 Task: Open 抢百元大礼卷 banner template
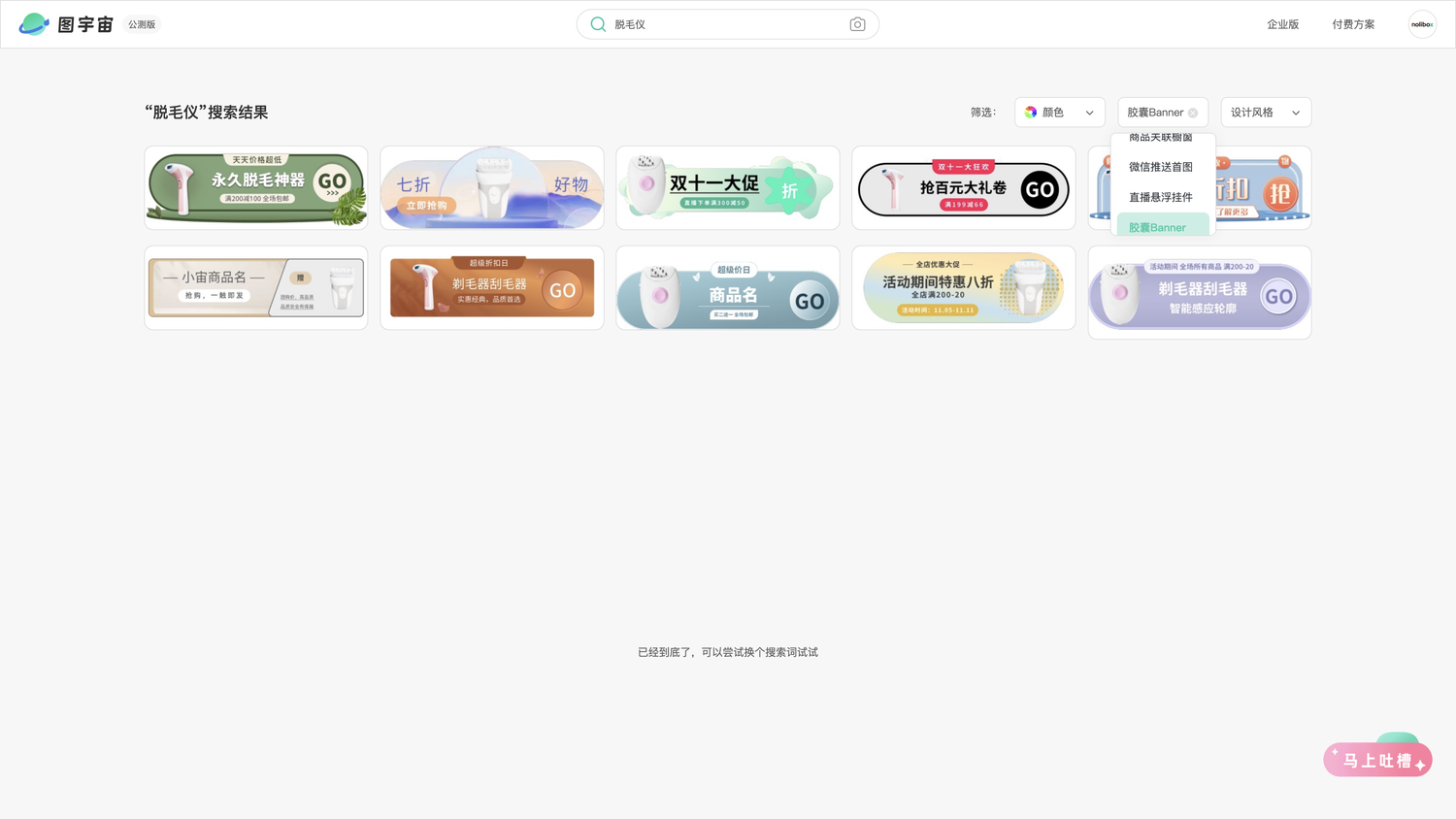pyautogui.click(x=964, y=188)
